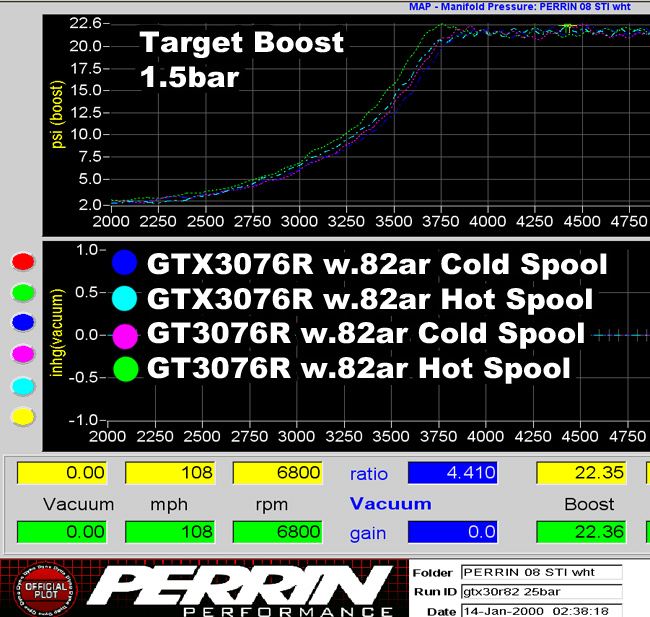Click the yellow rpm value field 6800

(277, 473)
